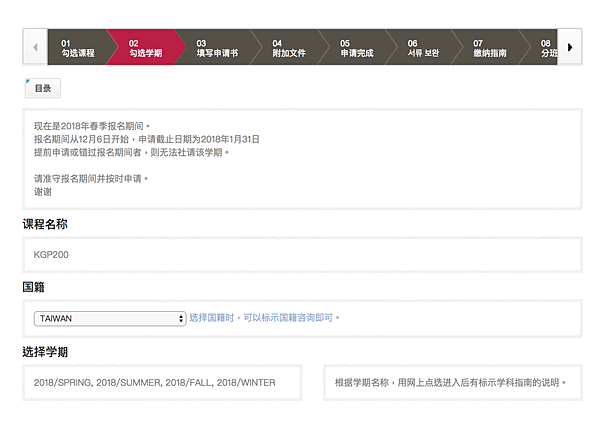The height and width of the screenshot is (439, 600).
Task: Open step 06 in Korean
Action: pyautogui.click(x=423, y=48)
